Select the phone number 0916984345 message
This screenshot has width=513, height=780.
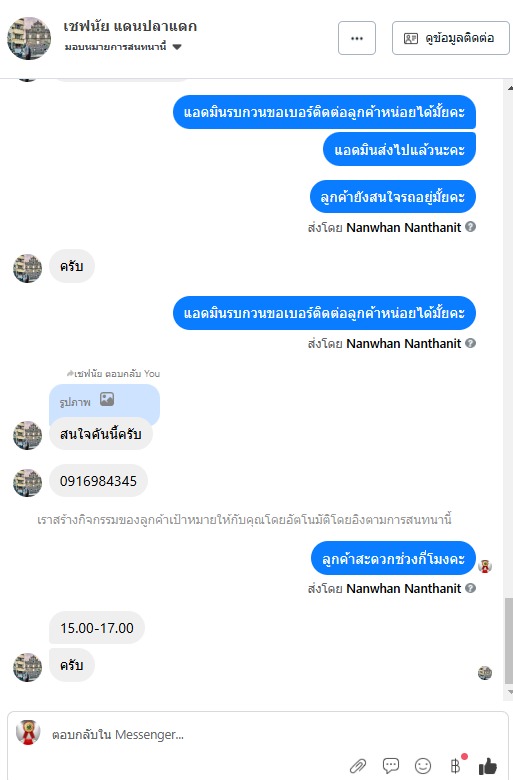(x=99, y=481)
